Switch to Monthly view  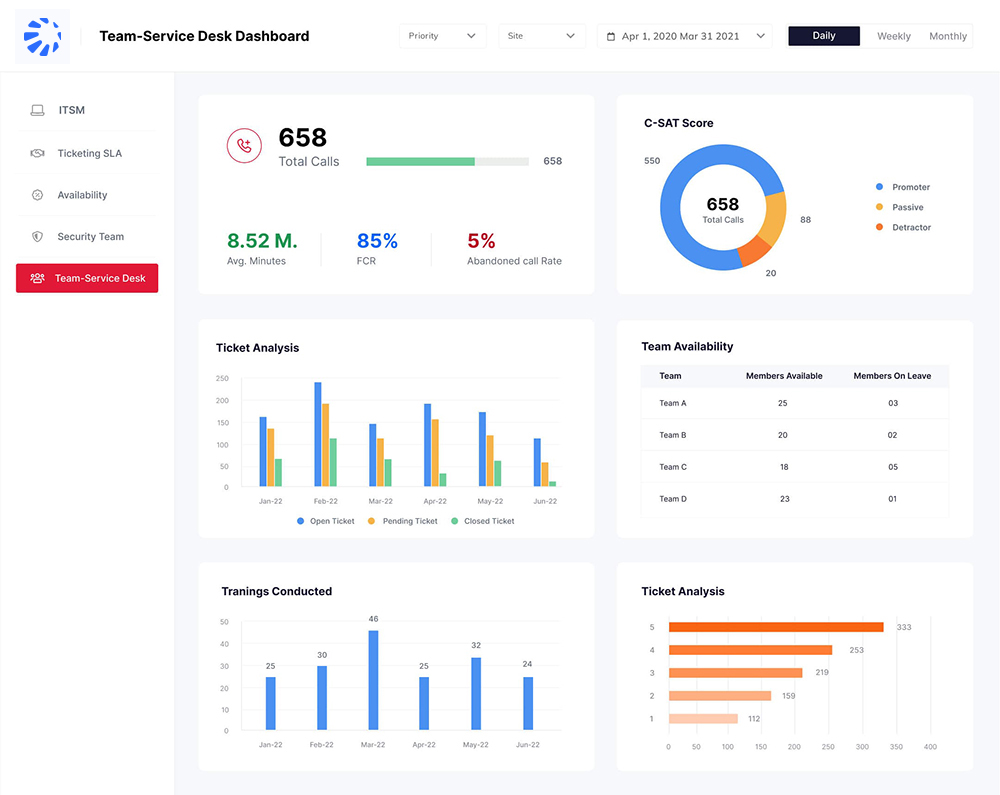pyautogui.click(x=947, y=36)
